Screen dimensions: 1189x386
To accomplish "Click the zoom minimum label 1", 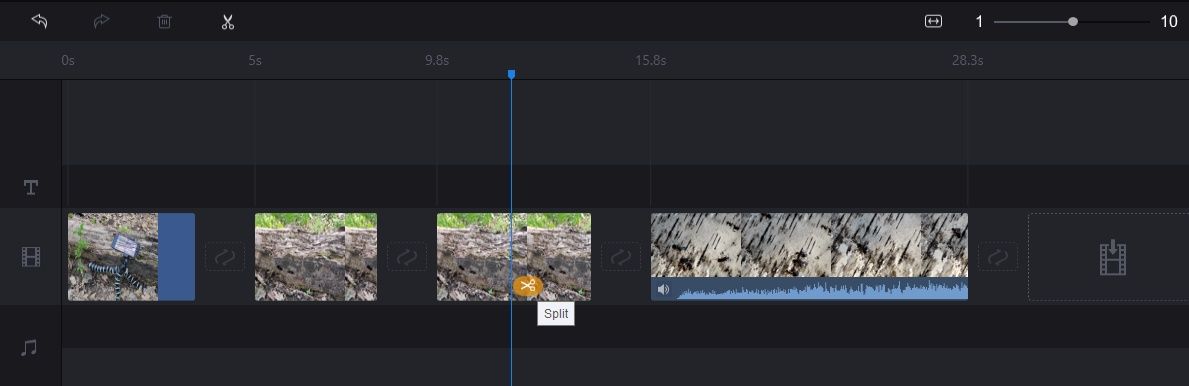I will (979, 22).
